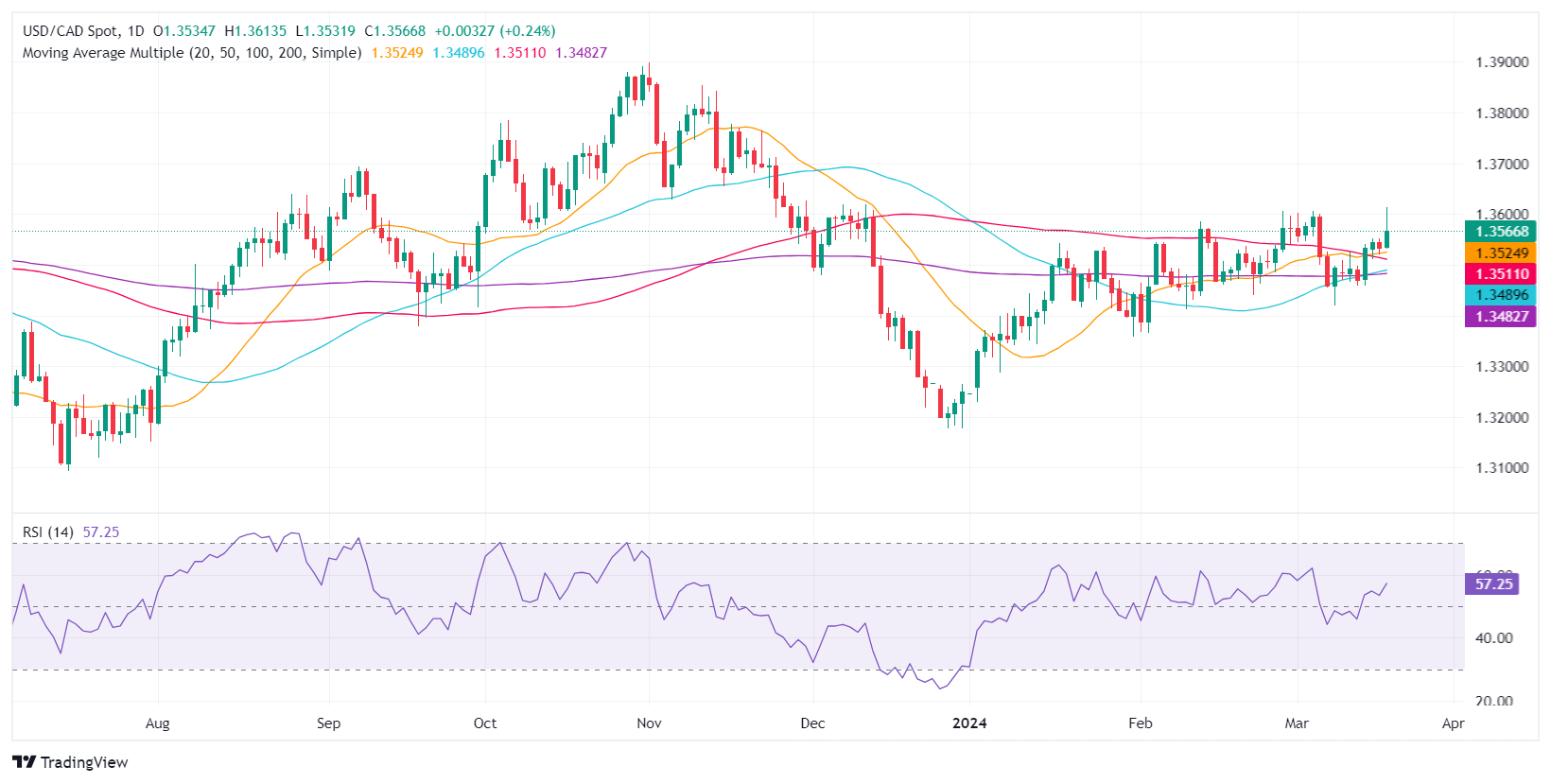Click the red 1.35110 price axis tag
This screenshot has width=1551, height=784.
pos(1500,274)
